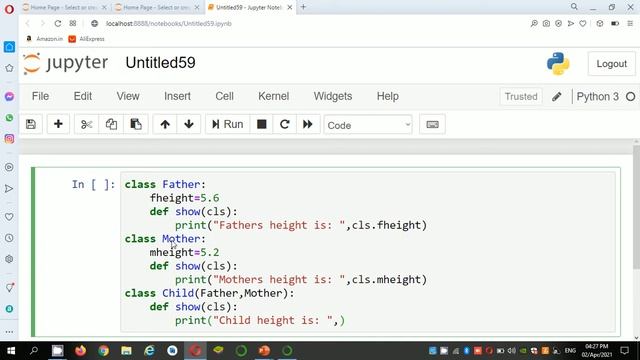
Task: Open the View menu
Action: click(x=128, y=96)
